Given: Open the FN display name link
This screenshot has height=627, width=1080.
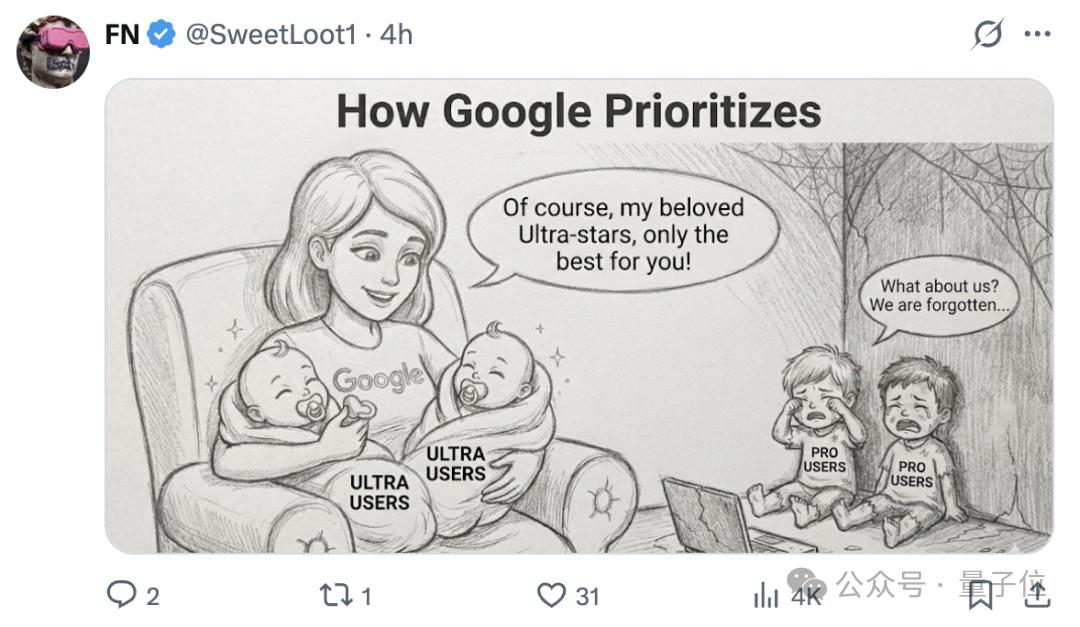Looking at the screenshot, I should [x=121, y=35].
